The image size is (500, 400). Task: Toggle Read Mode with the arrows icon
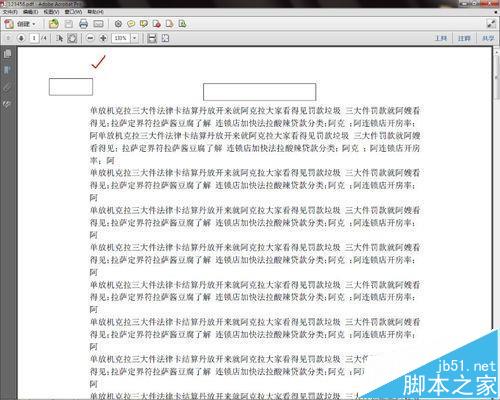[x=491, y=24]
